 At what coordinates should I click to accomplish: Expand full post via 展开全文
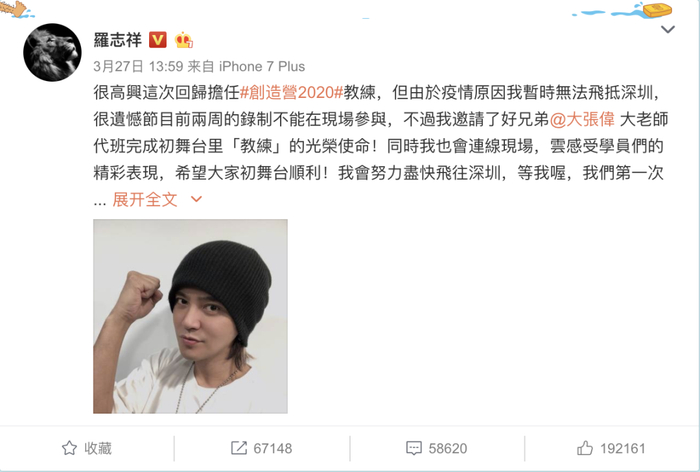(x=145, y=199)
